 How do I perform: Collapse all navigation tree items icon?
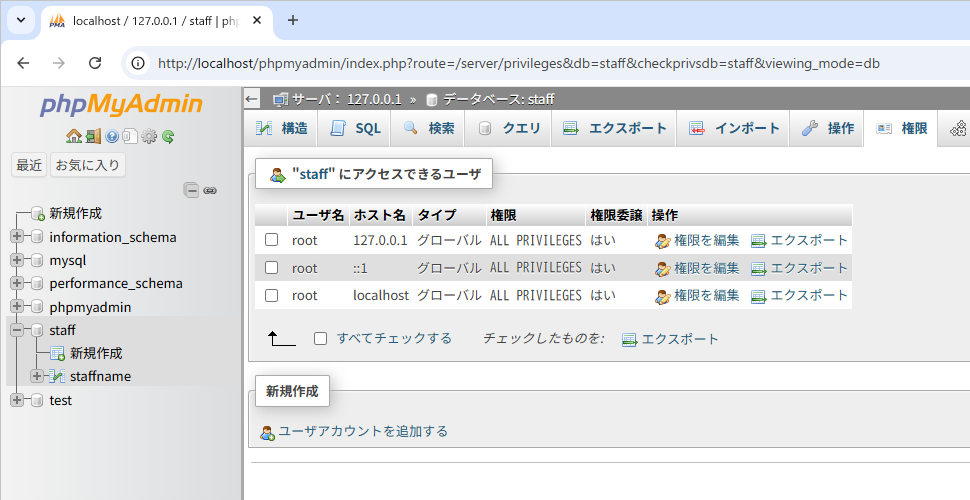(192, 190)
